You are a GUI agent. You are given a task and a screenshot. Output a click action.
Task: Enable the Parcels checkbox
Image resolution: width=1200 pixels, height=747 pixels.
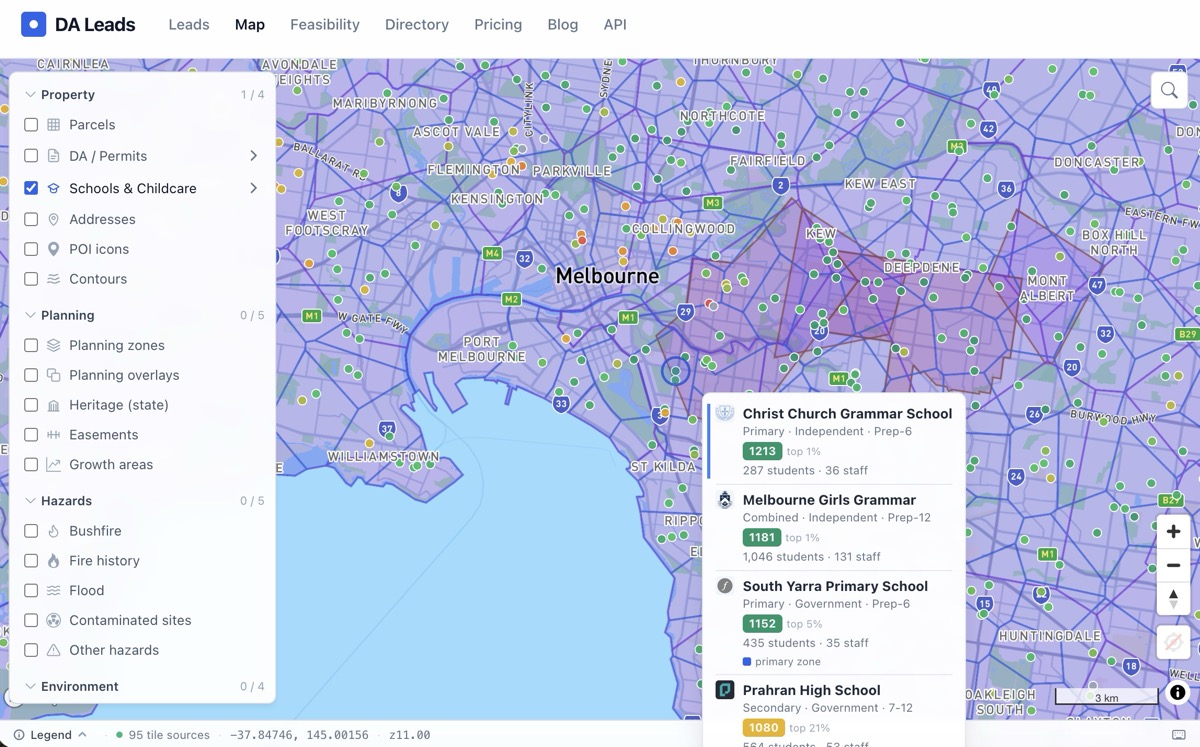pyautogui.click(x=31, y=125)
